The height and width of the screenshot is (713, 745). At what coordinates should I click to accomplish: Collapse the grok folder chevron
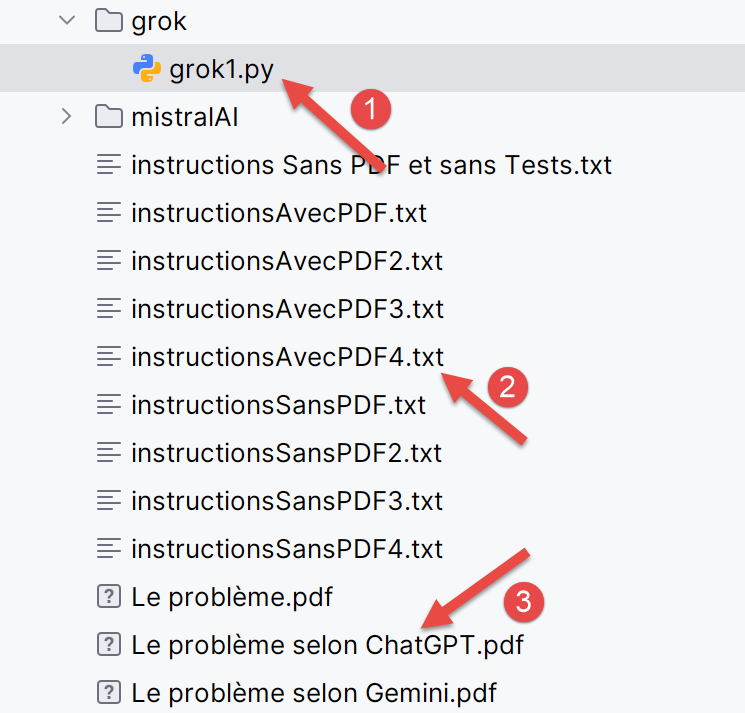[x=67, y=20]
